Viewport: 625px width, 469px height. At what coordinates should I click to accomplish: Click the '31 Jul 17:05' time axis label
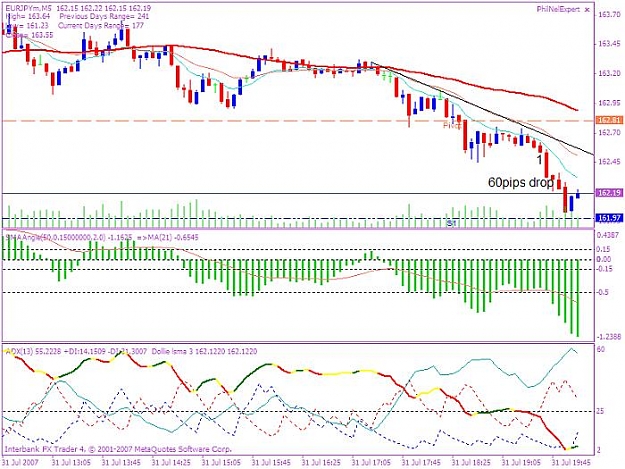point(371,463)
